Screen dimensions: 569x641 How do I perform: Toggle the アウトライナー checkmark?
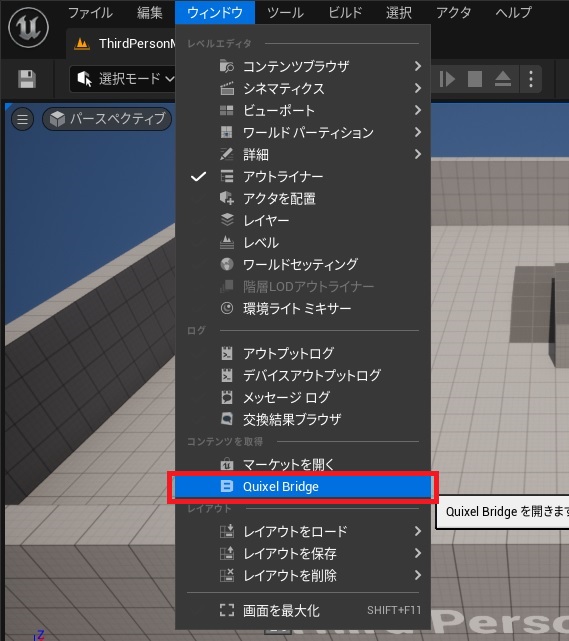(x=198, y=176)
